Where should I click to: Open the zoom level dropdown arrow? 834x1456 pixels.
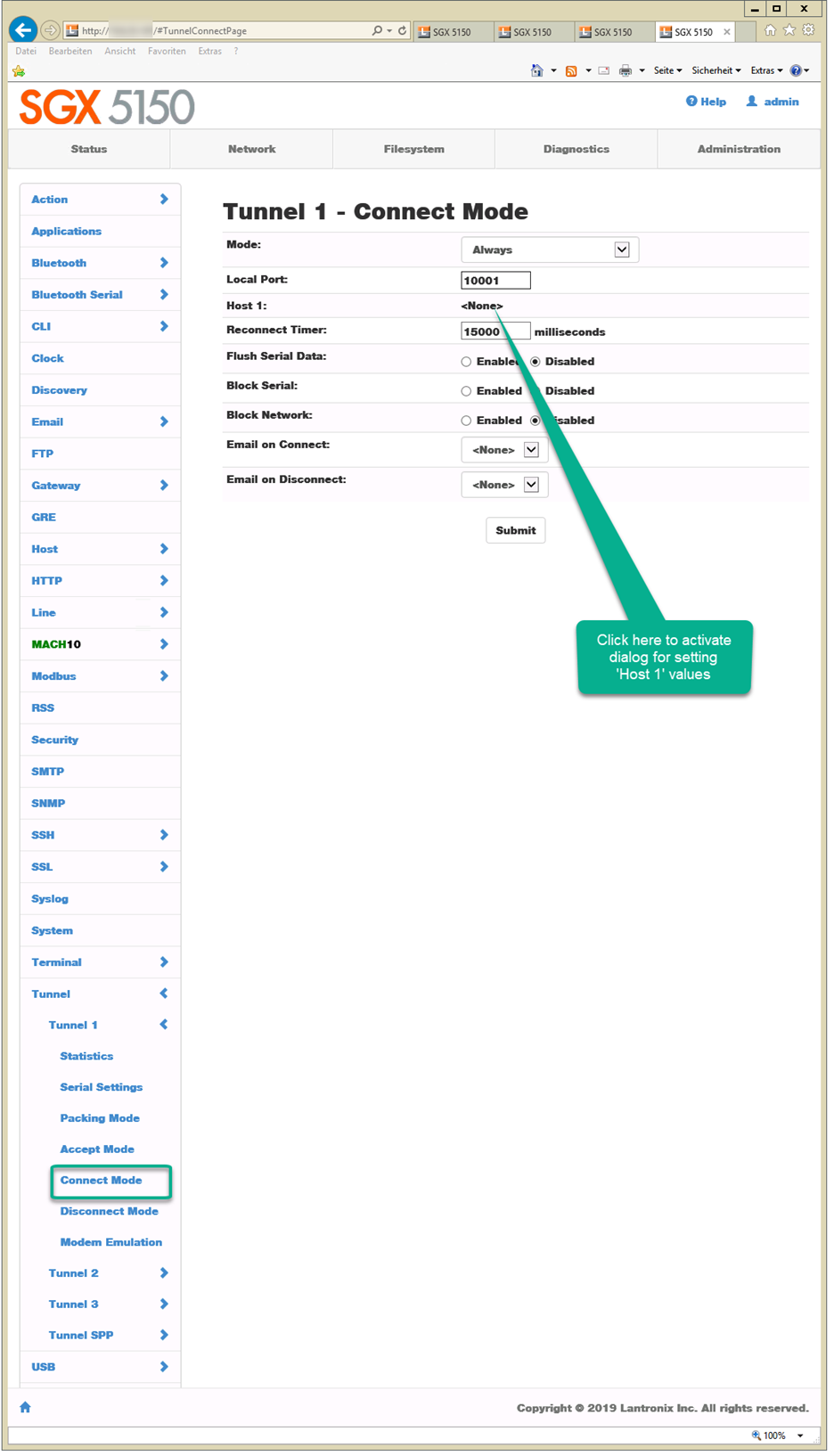(800, 1436)
